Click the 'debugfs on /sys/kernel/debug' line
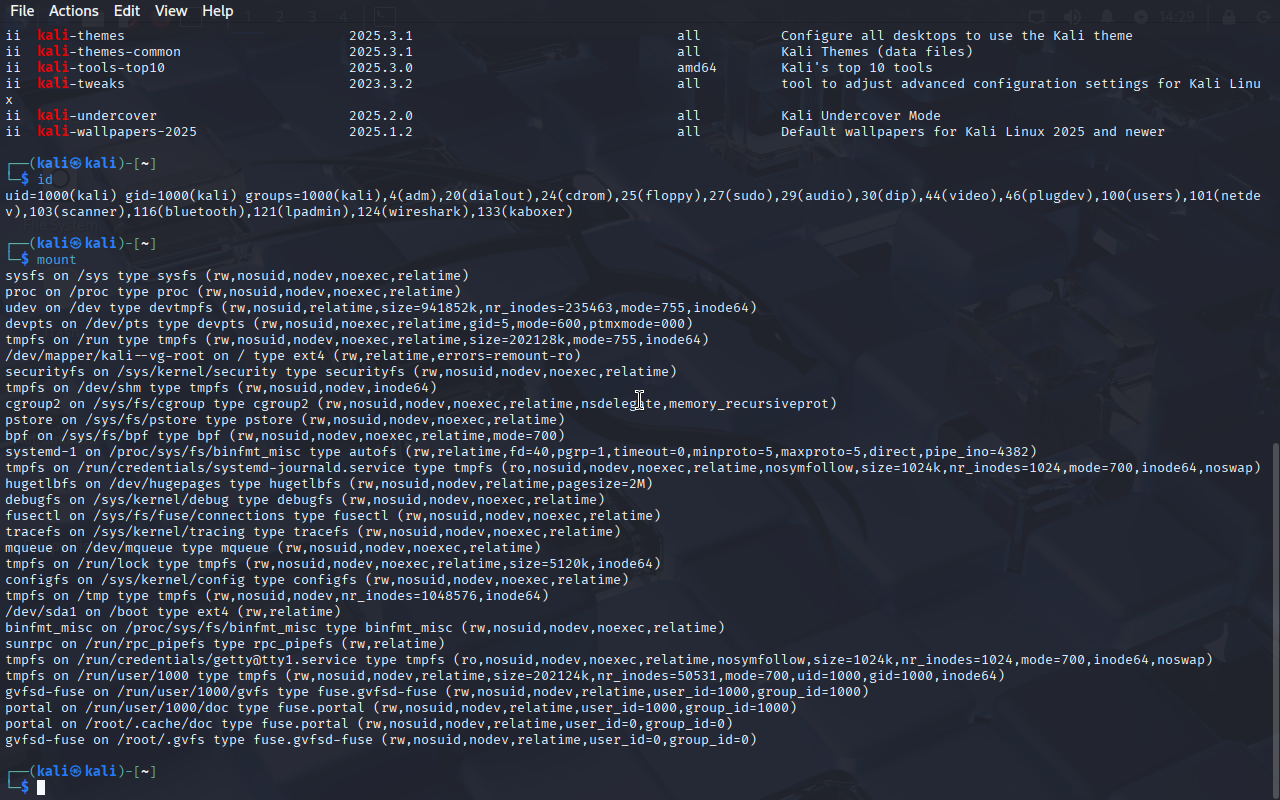 click(x=305, y=500)
